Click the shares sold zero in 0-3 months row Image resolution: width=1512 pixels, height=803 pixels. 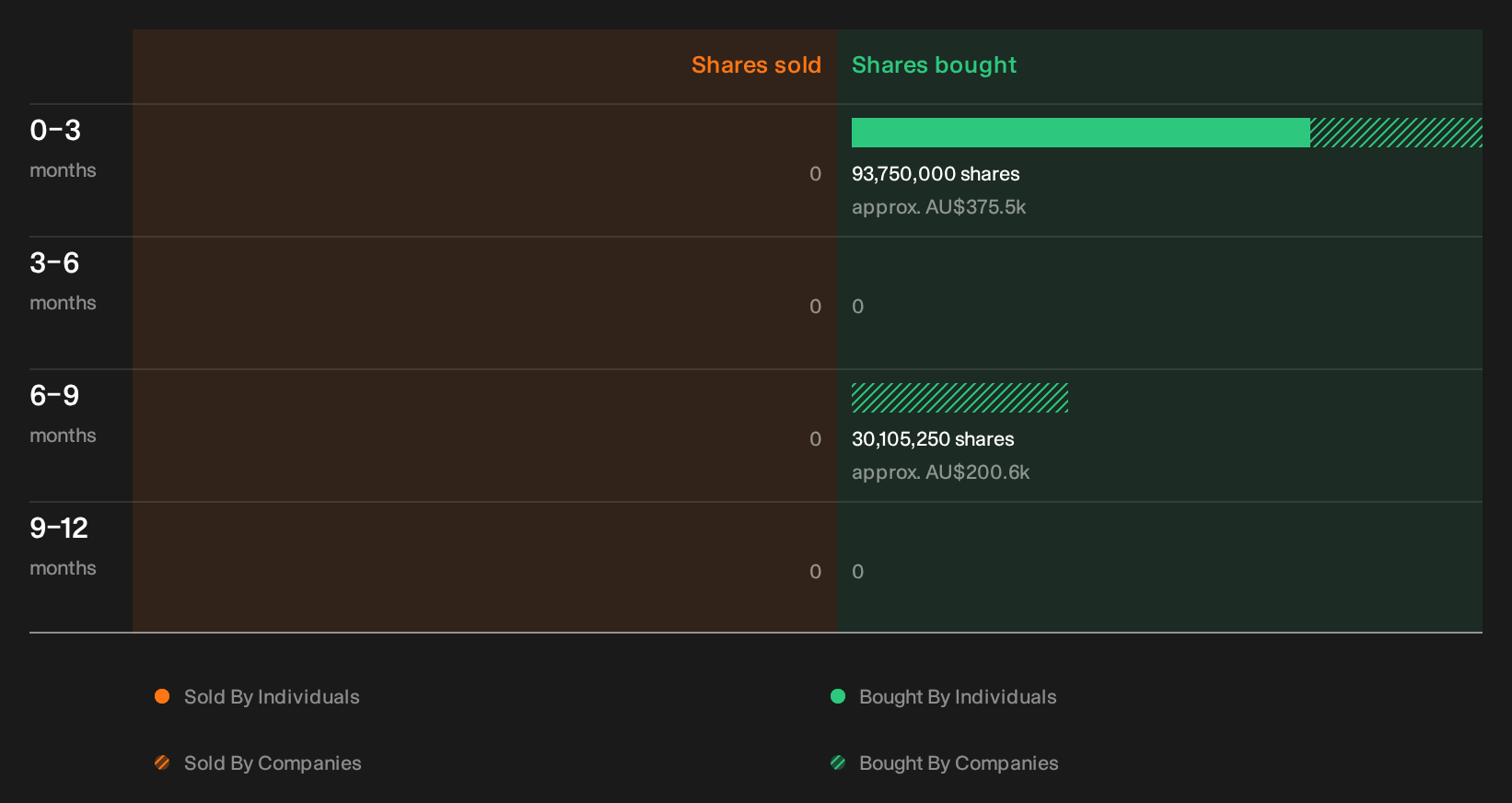coord(815,174)
